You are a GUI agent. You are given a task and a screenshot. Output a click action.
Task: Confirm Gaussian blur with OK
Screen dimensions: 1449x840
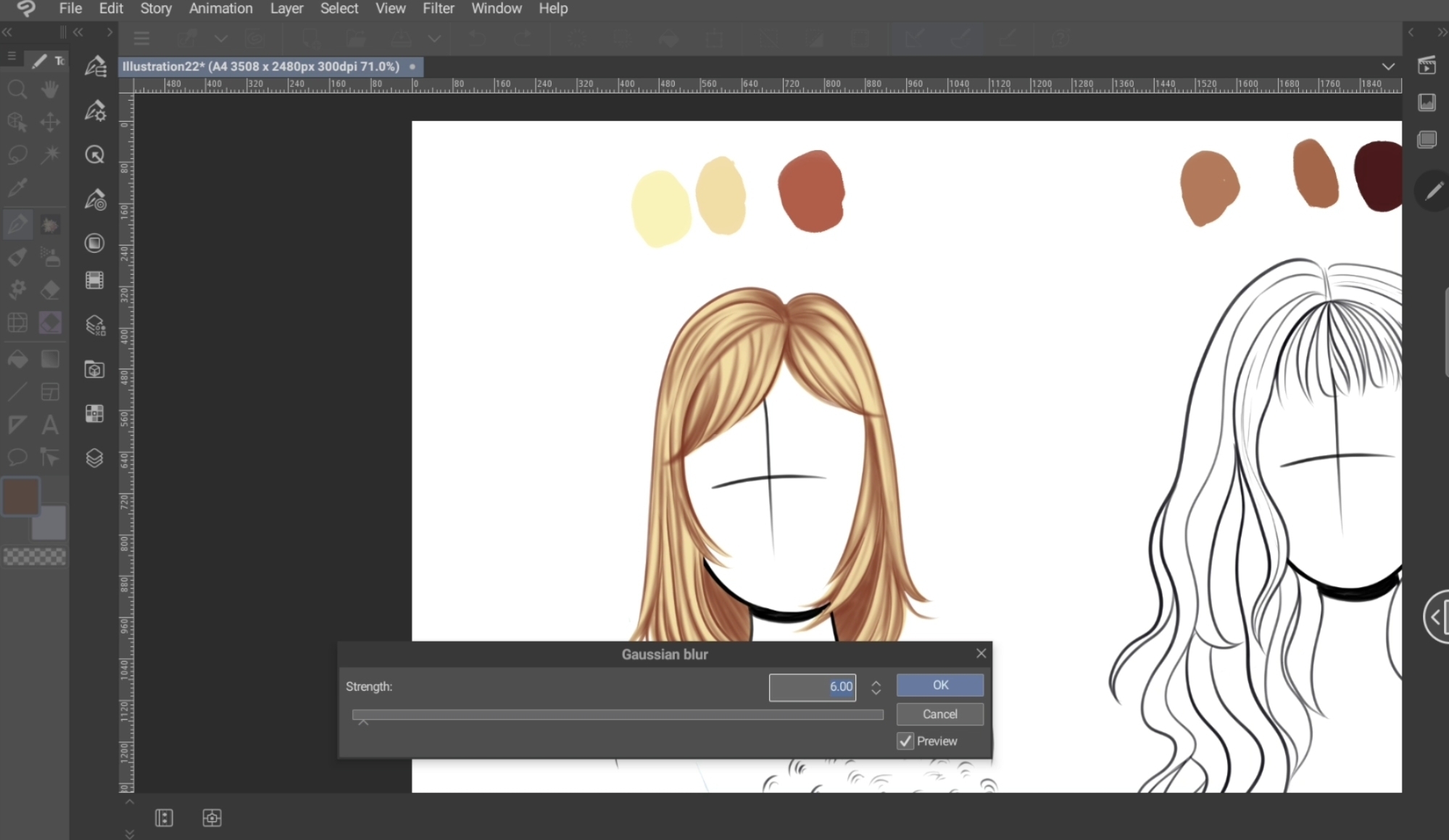pos(939,685)
